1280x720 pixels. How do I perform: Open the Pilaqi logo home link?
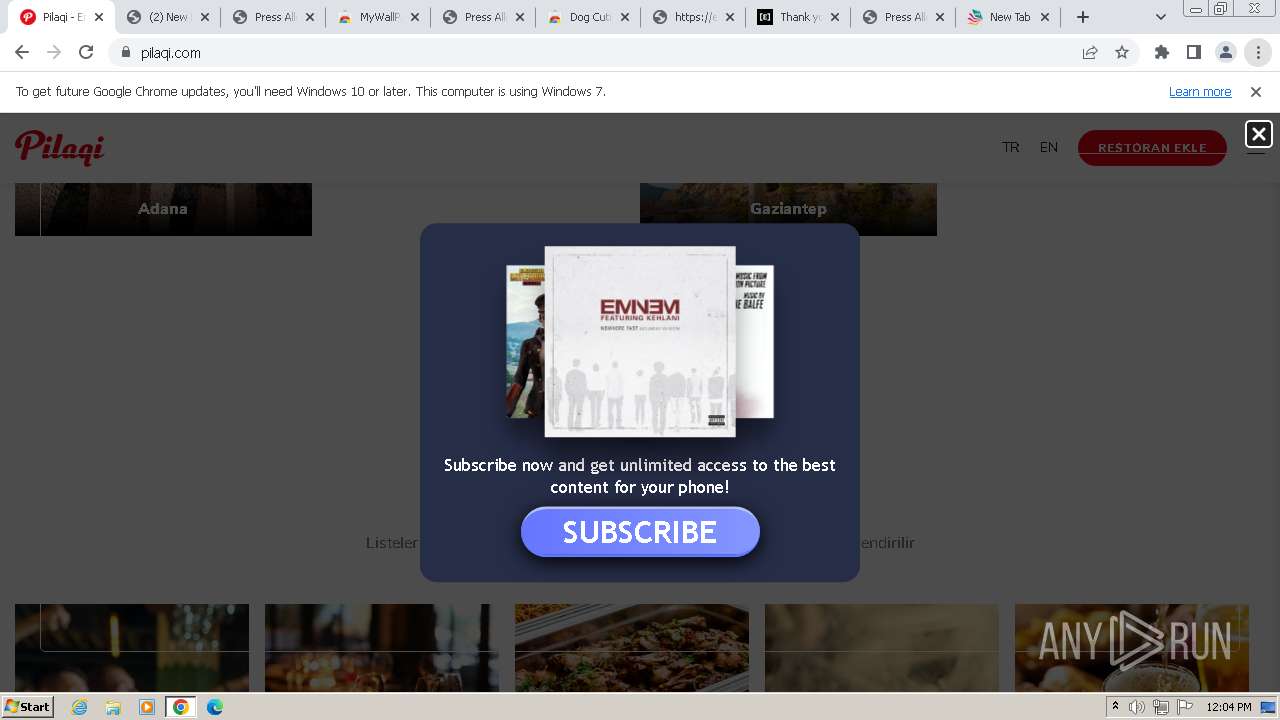60,147
